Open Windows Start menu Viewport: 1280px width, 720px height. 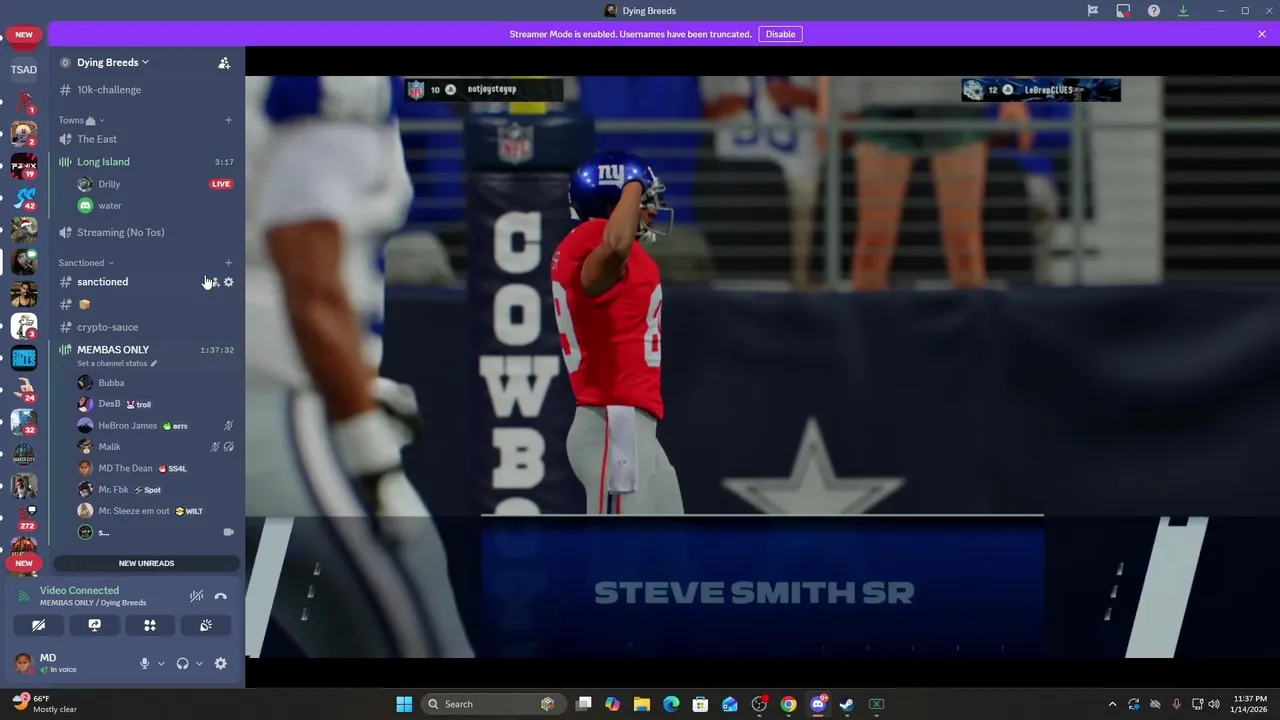(x=404, y=704)
